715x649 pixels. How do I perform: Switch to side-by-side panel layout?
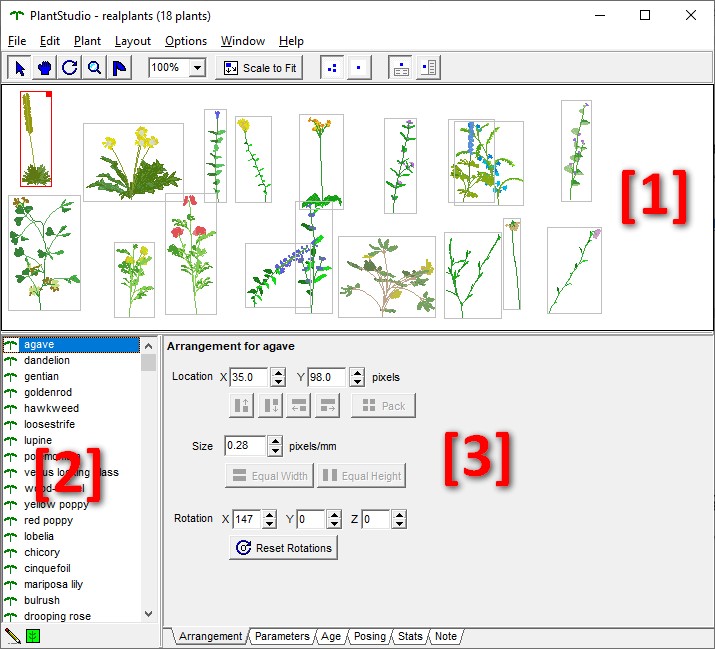coord(428,68)
